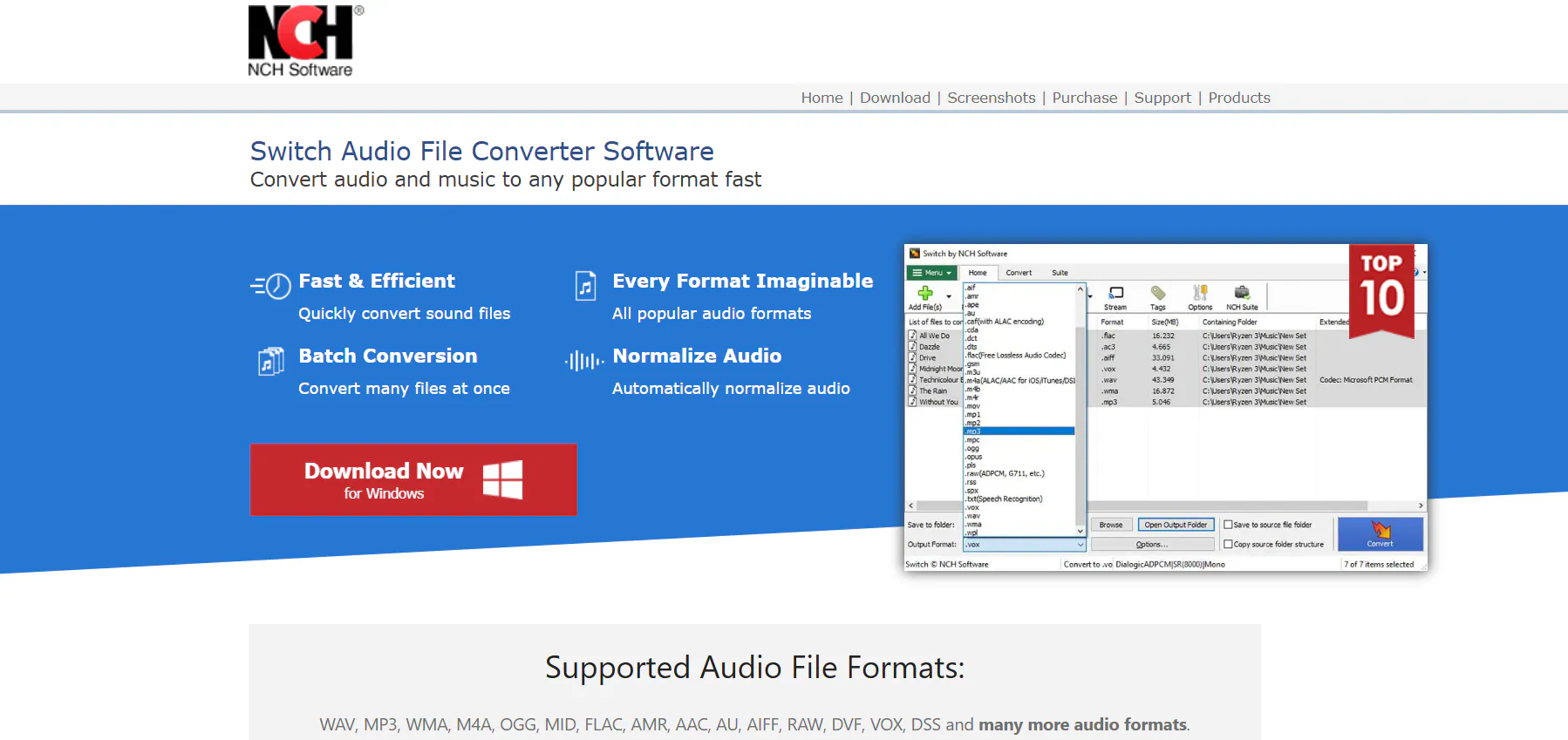Select the .caf(with ALAC encoding) entry
This screenshot has width=1568, height=740.
[1004, 322]
